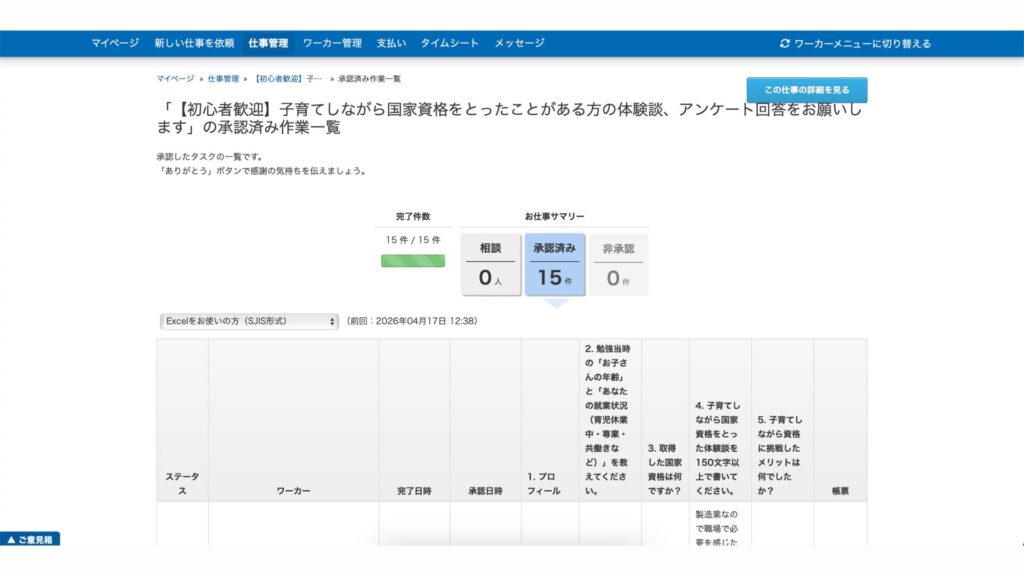Image resolution: width=1024 pixels, height=576 pixels.
Task: Click the マイページ breadcrumb link
Action: (x=175, y=78)
